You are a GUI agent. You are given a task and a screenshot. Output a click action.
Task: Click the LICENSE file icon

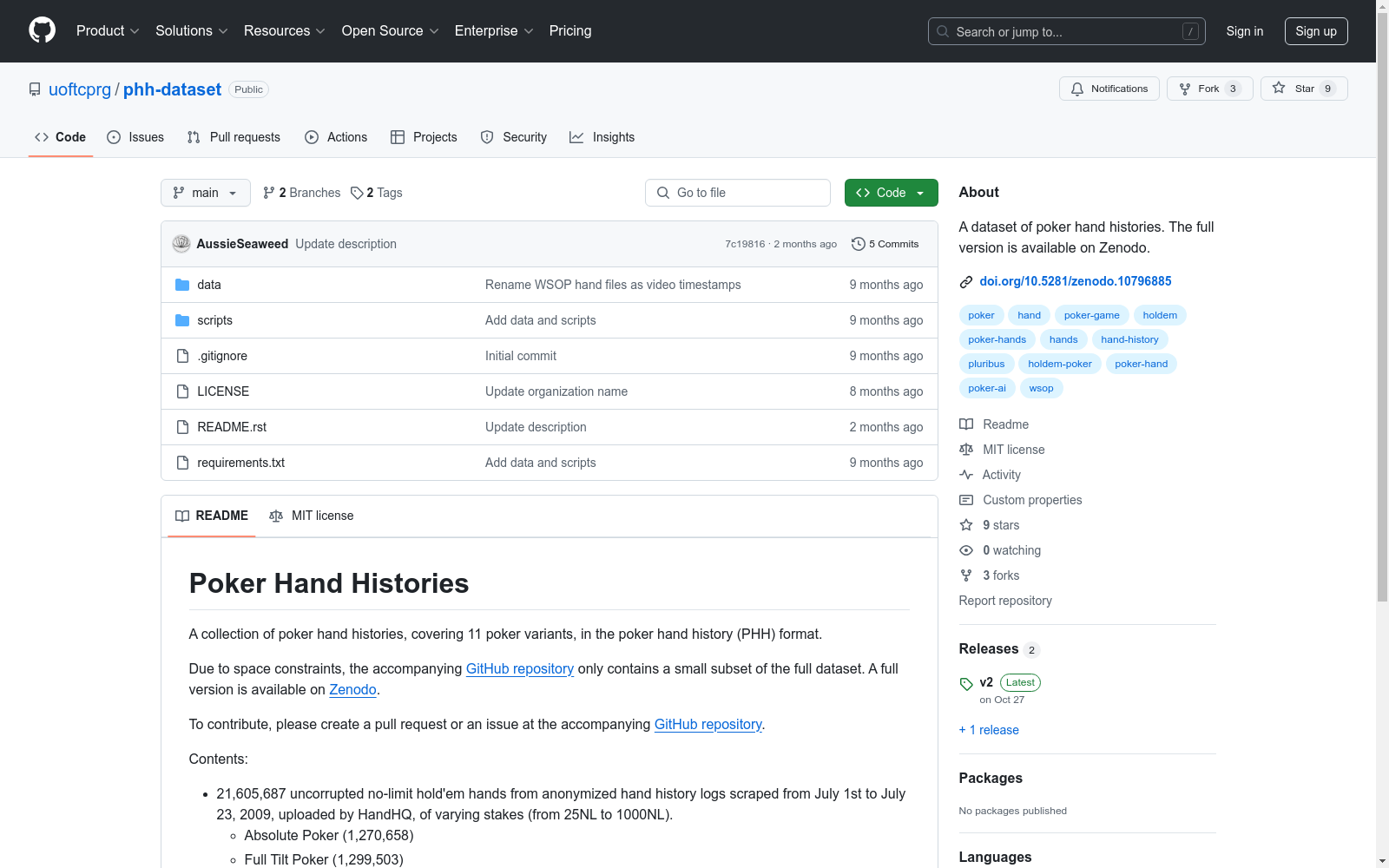coord(182,391)
